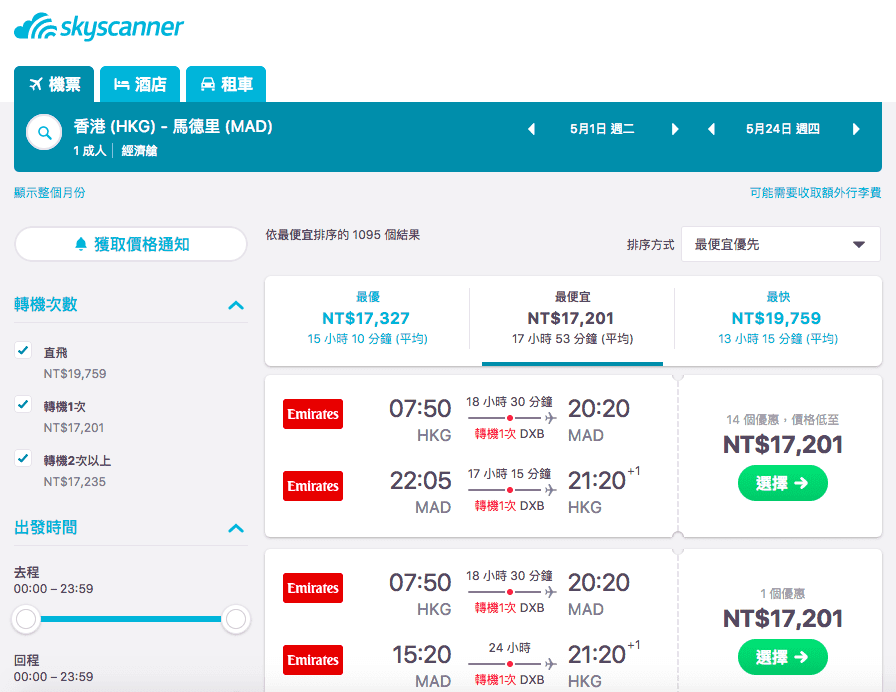
Task: Go to next return date after 5月24日
Action: 856,129
